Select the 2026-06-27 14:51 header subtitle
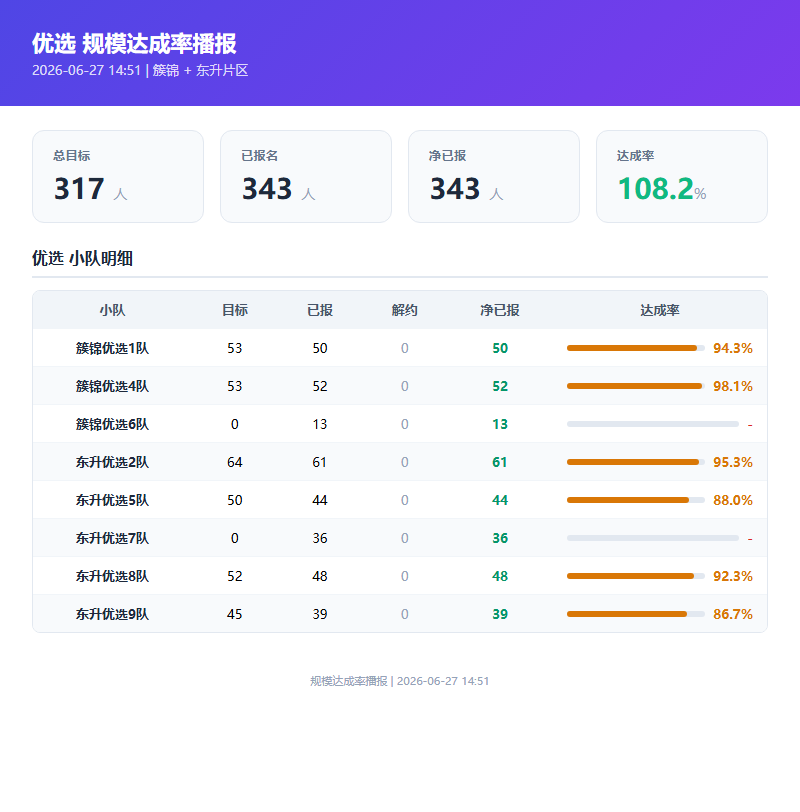This screenshot has width=800, height=812. pyautogui.click(x=140, y=70)
